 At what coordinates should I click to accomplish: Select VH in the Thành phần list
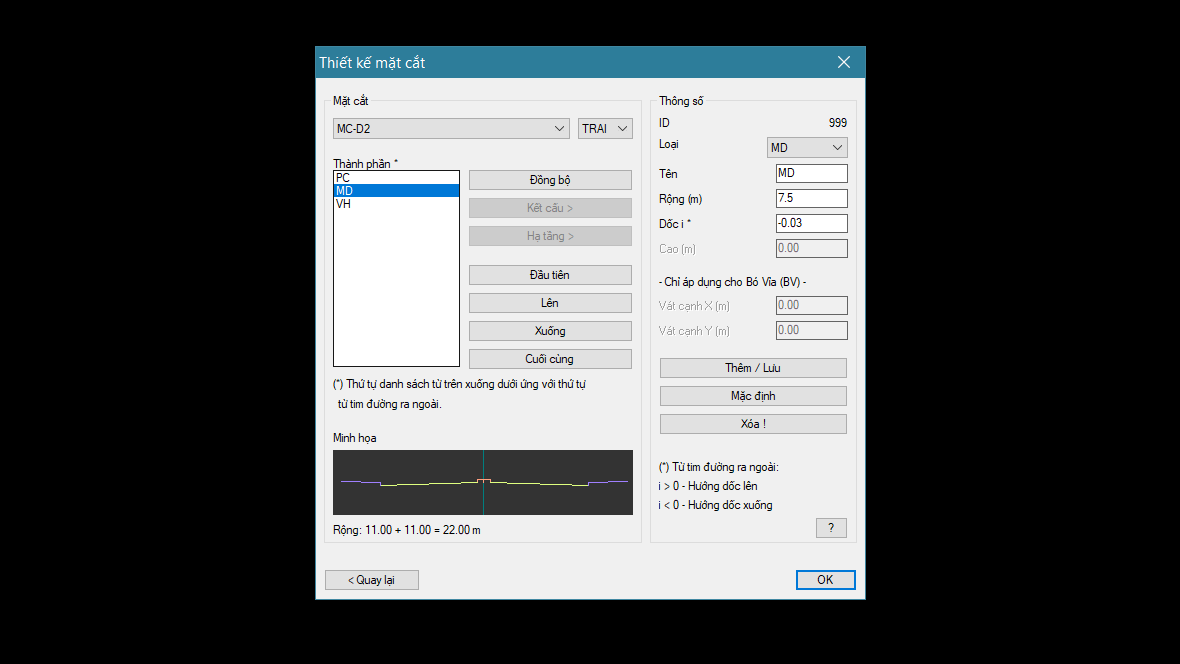pyautogui.click(x=396, y=204)
